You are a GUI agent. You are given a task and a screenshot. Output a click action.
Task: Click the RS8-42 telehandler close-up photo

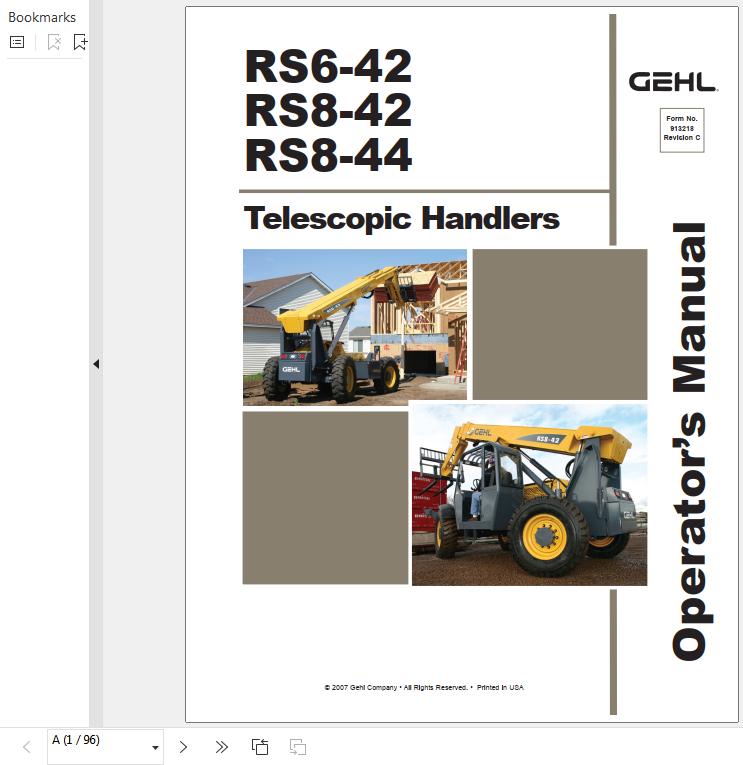529,494
